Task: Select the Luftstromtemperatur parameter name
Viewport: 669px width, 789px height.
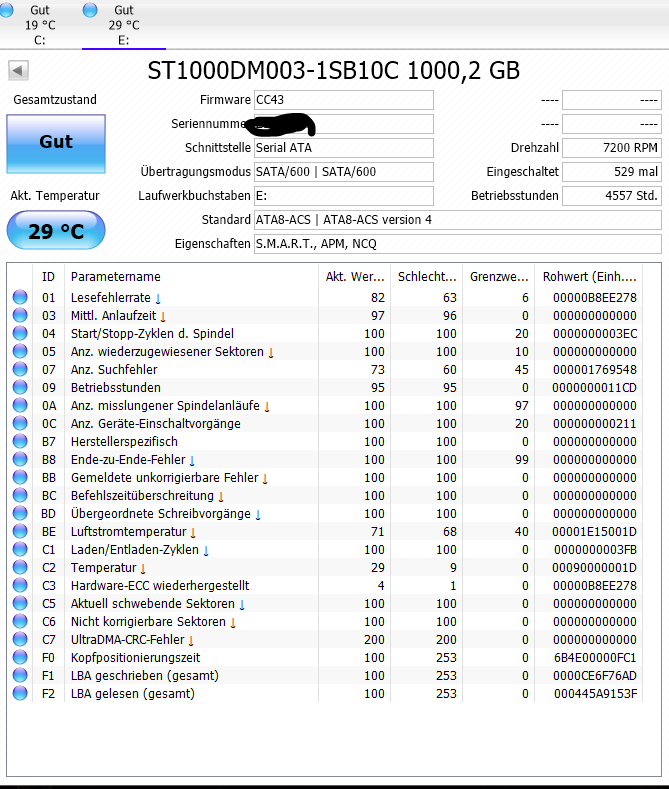Action: 133,531
